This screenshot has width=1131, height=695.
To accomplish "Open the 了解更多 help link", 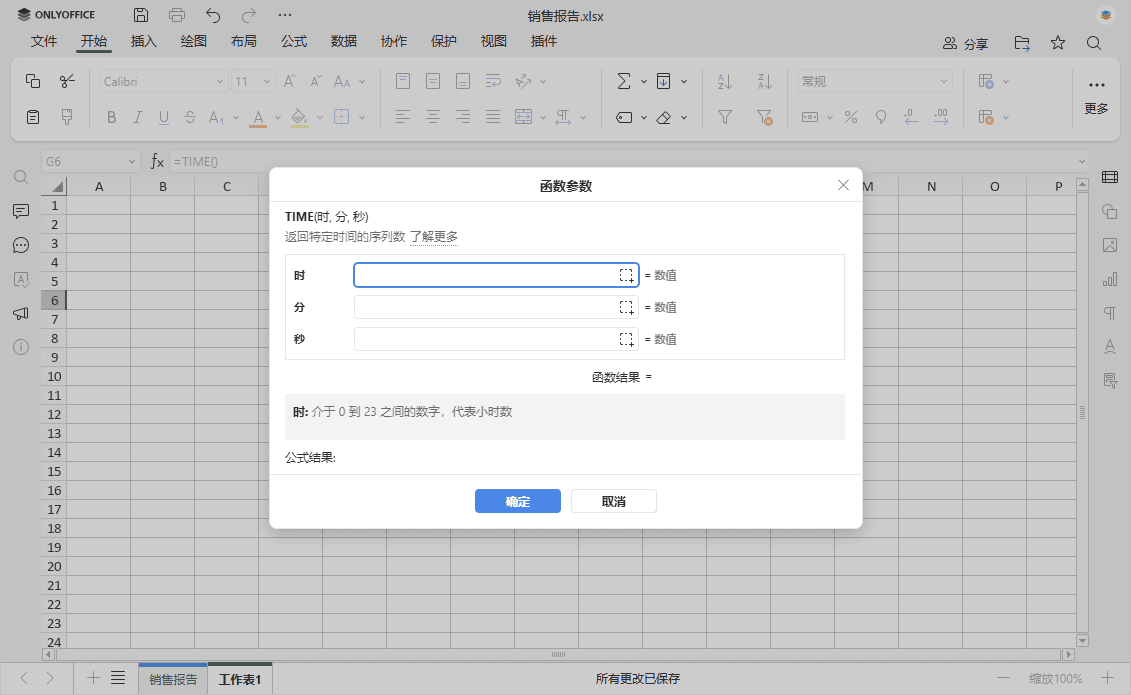I will tap(434, 237).
